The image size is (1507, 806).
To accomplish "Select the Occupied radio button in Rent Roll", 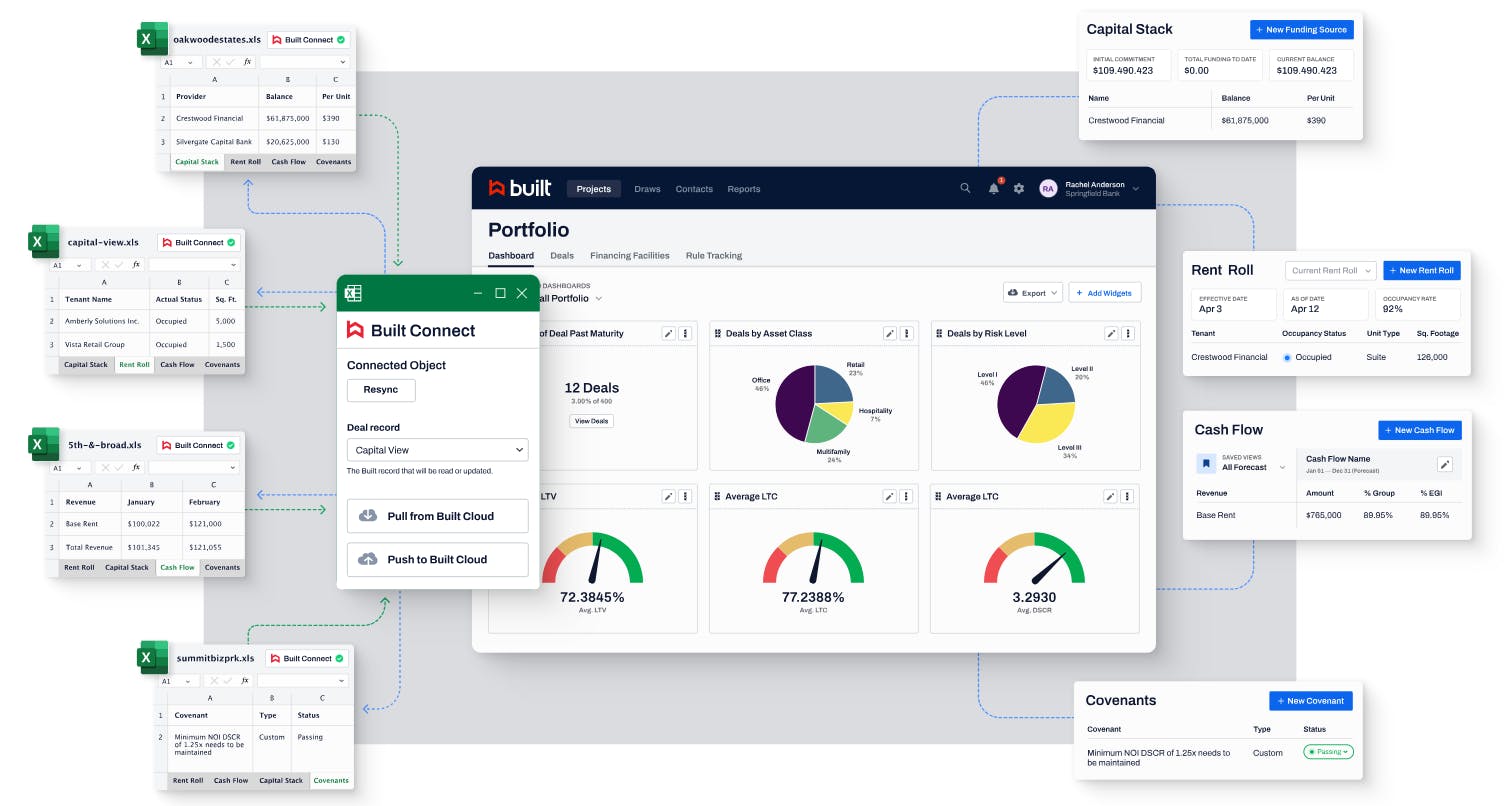I will pyautogui.click(x=1286, y=357).
